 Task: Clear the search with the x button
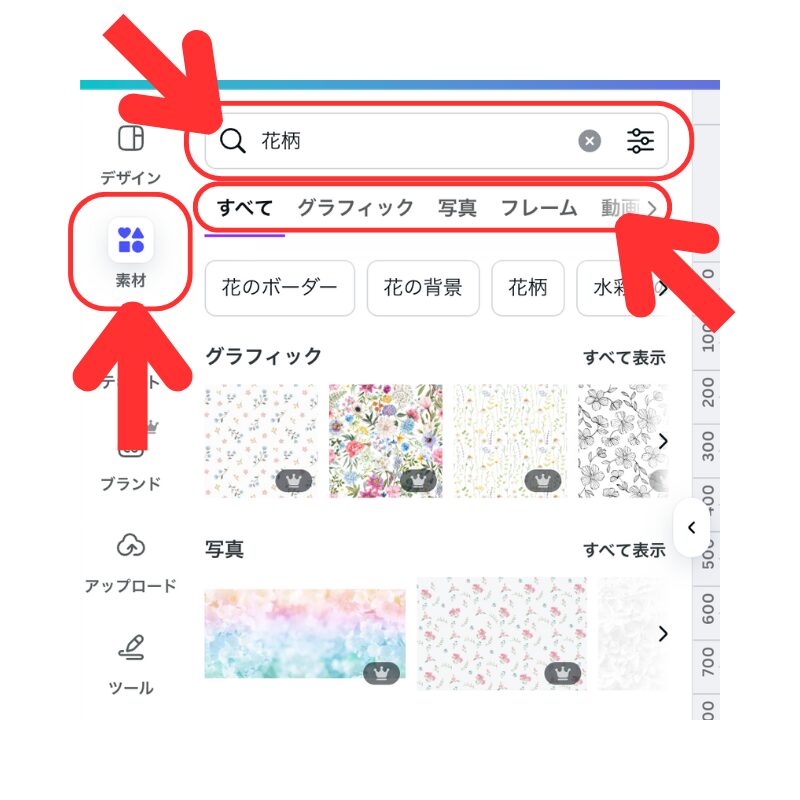[589, 141]
